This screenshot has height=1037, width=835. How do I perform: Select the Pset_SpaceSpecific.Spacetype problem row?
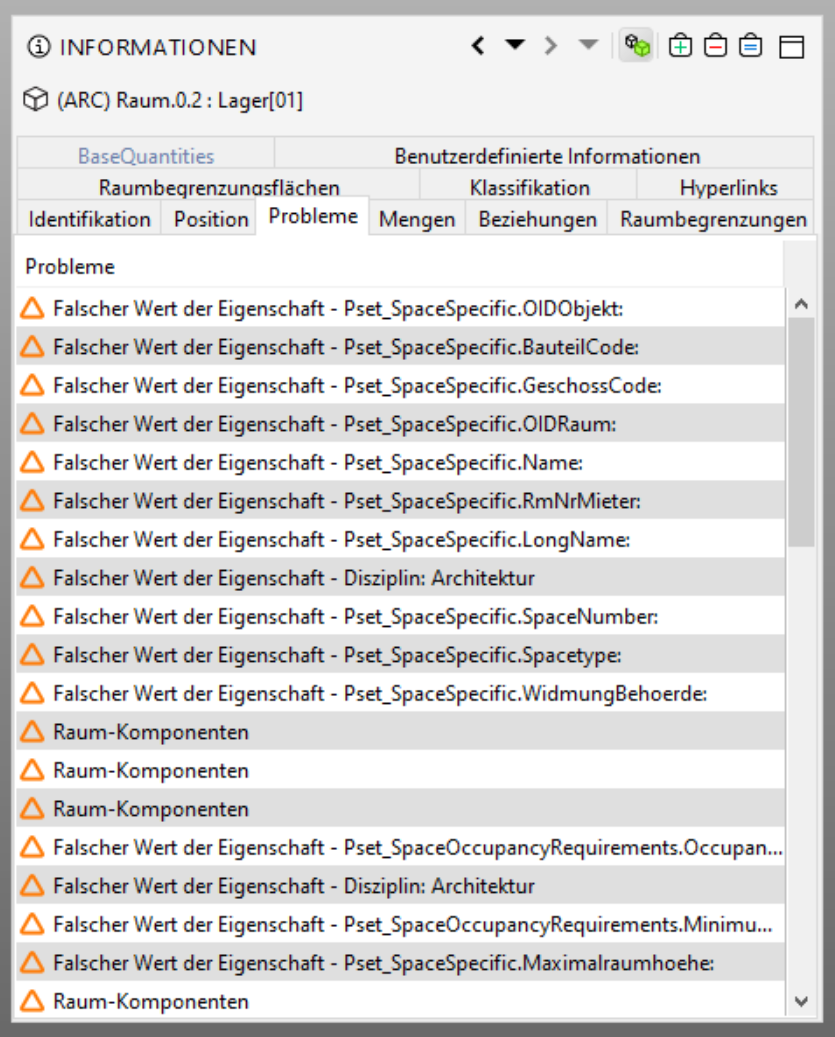(401, 654)
